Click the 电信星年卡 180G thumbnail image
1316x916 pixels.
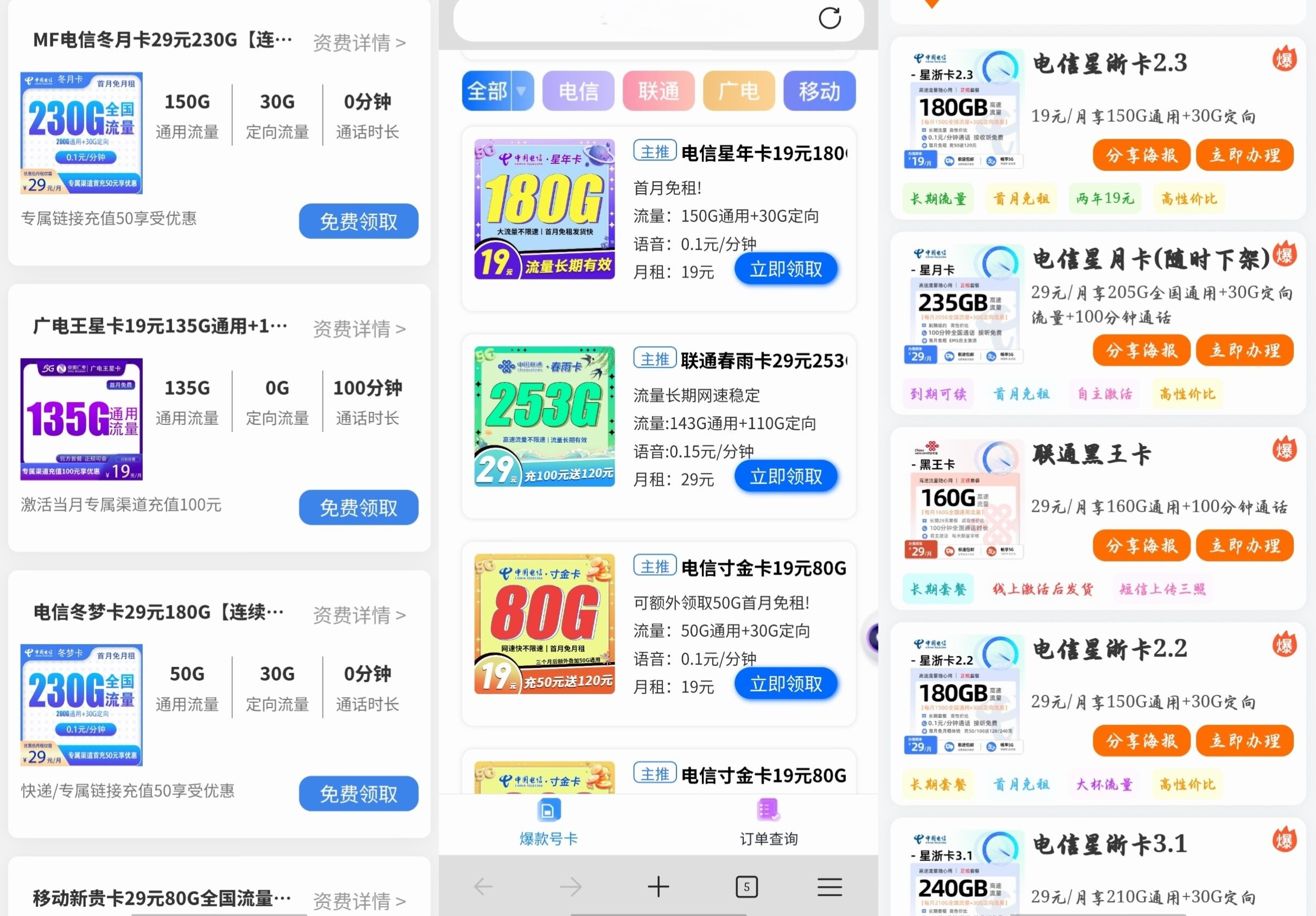[x=544, y=209]
